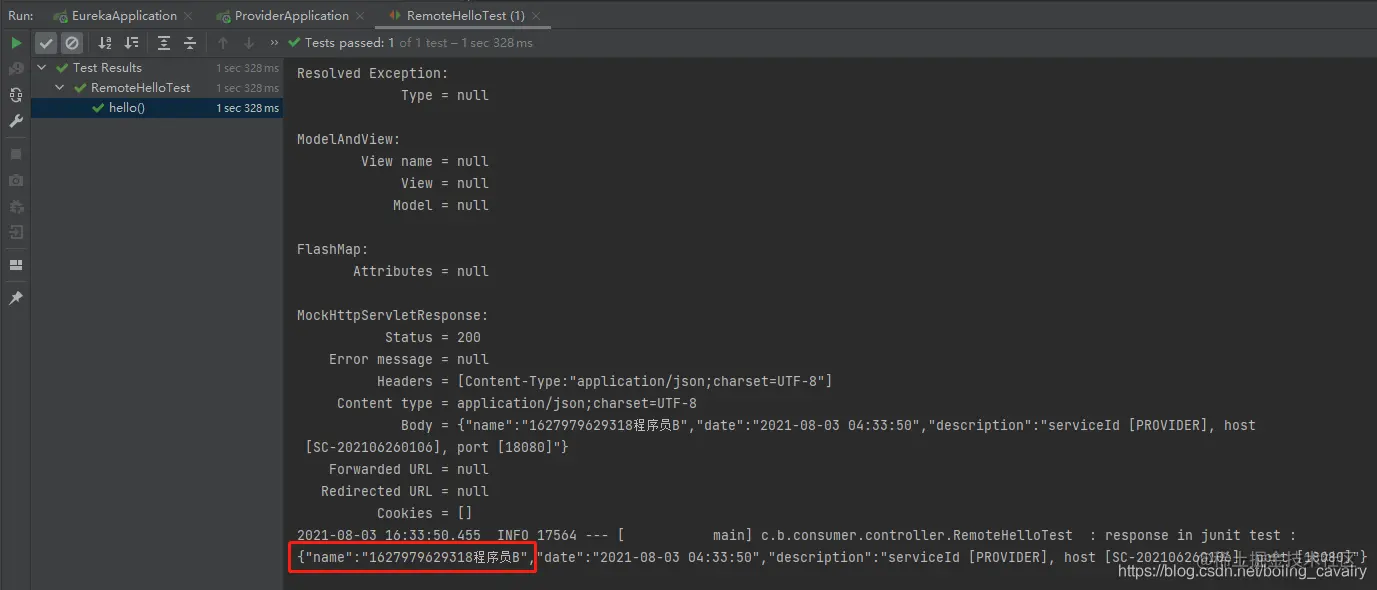Click the hello() row's '1 sec 328 ms' duration

point(248,108)
